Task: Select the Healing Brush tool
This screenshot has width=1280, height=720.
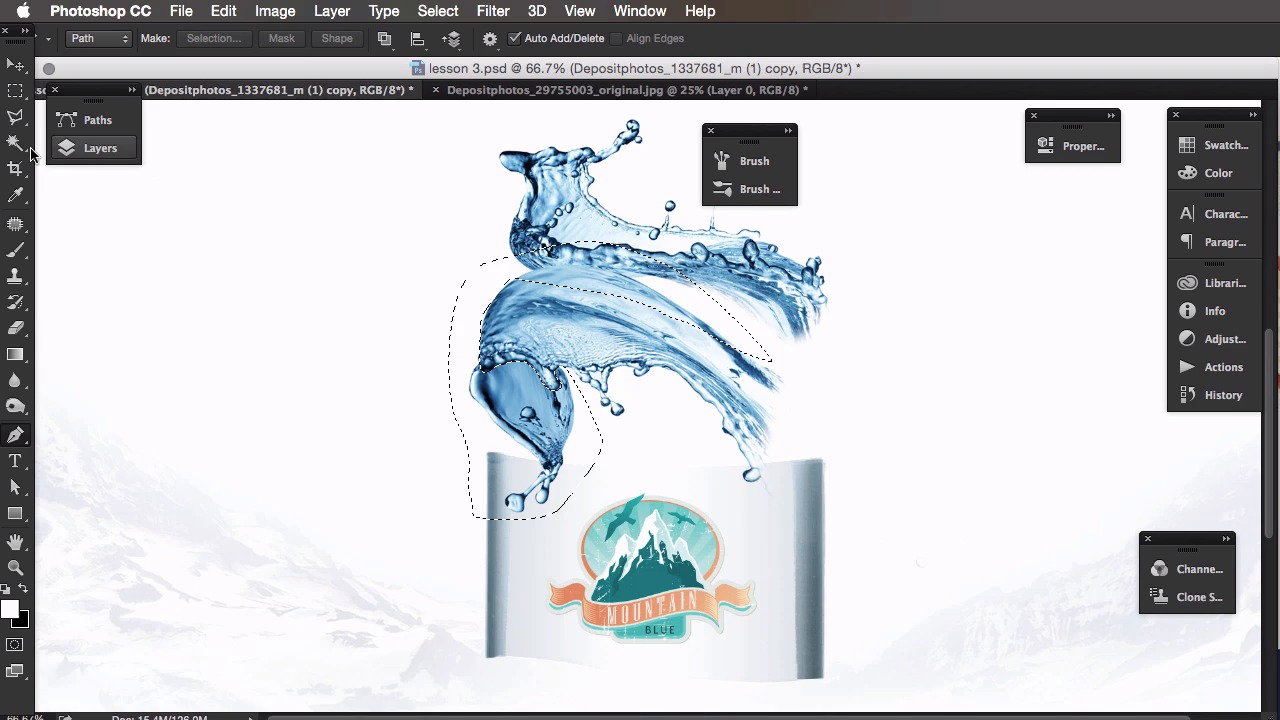Action: tap(15, 224)
